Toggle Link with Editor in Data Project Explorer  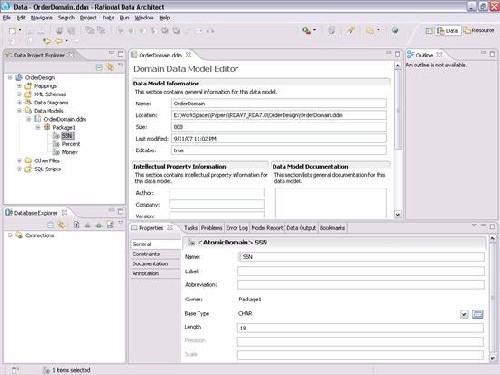[x=110, y=67]
